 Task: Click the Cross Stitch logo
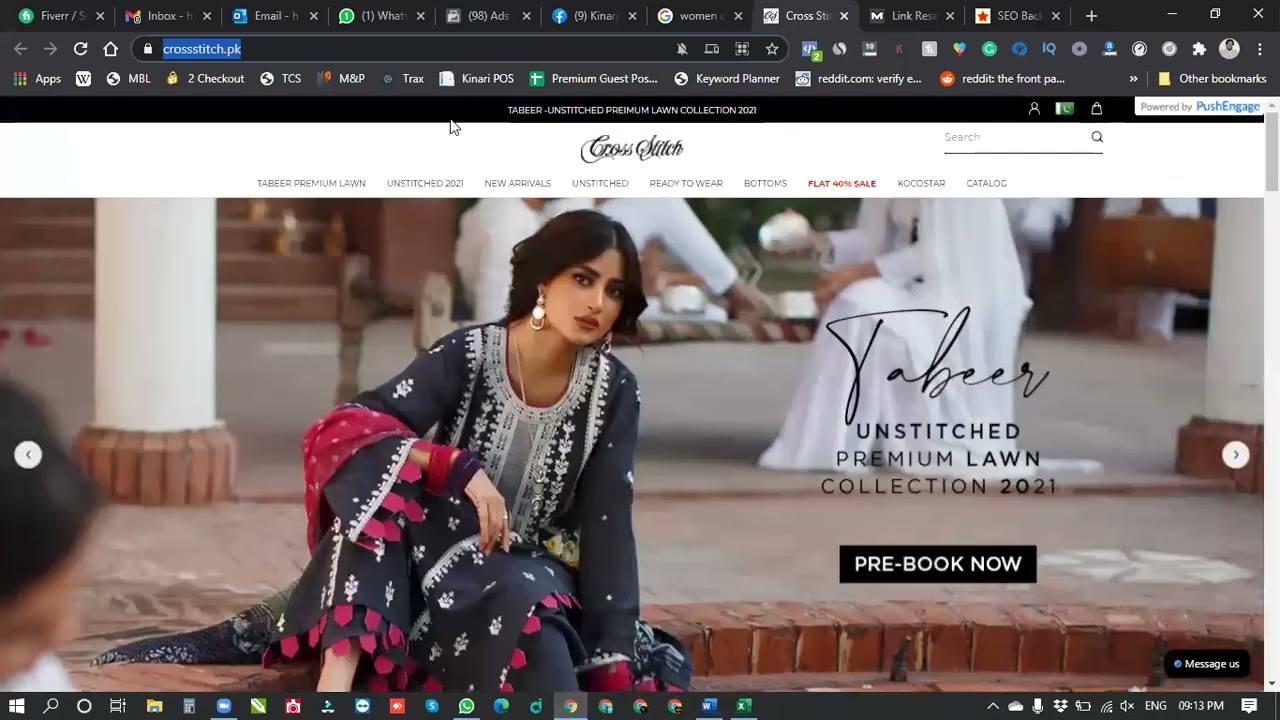coord(632,149)
